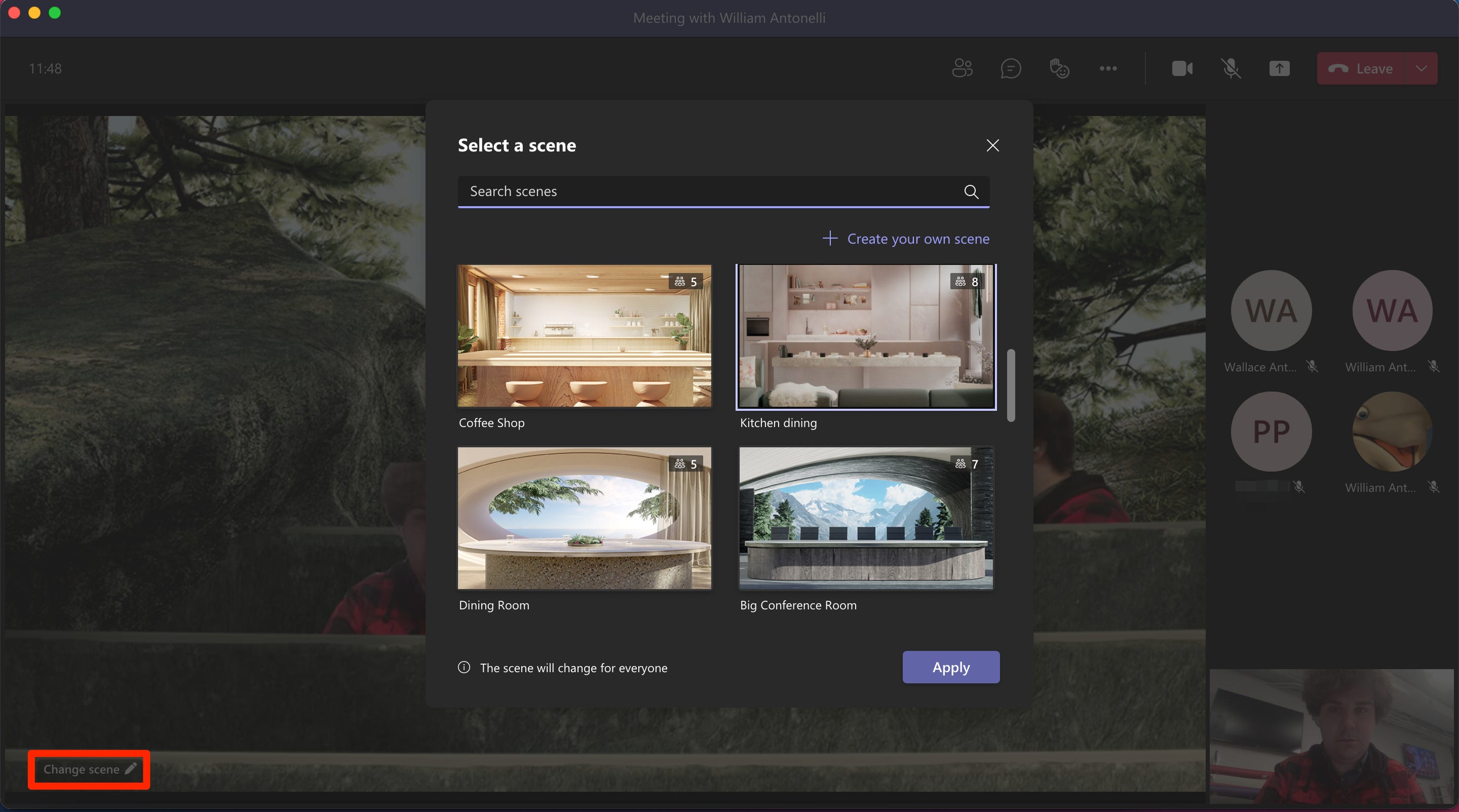Open the chat panel icon
The width and height of the screenshot is (1459, 812).
1011,68
